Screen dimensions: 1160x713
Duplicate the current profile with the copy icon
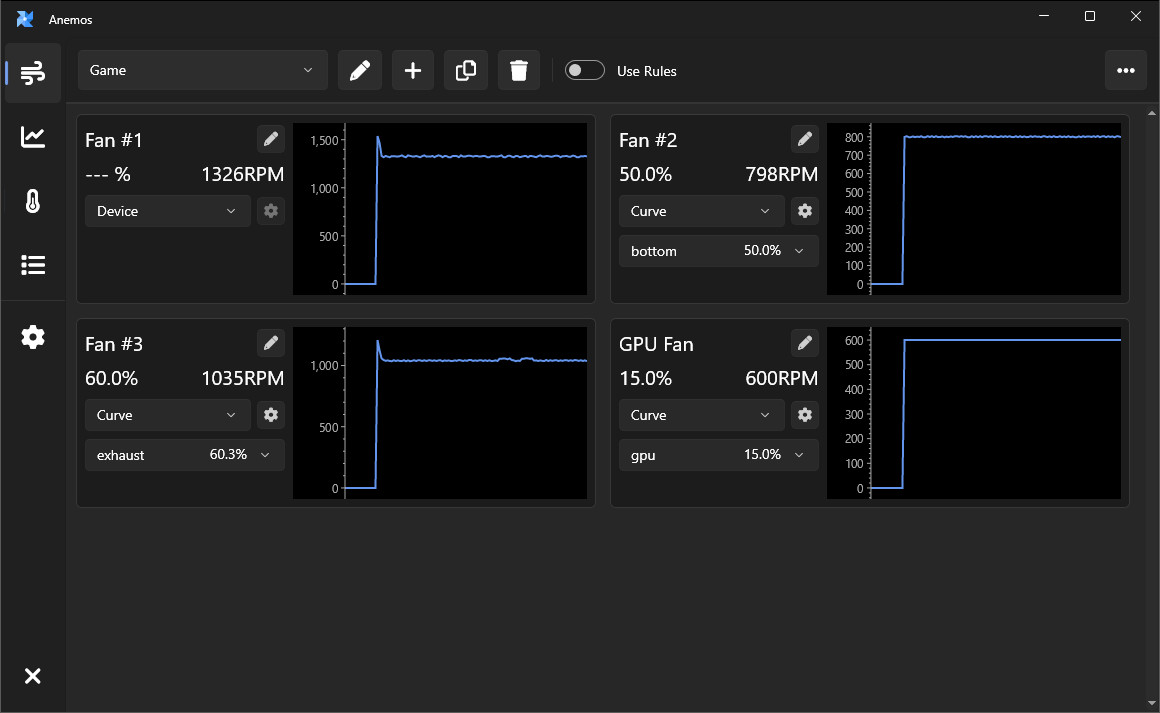tap(466, 70)
